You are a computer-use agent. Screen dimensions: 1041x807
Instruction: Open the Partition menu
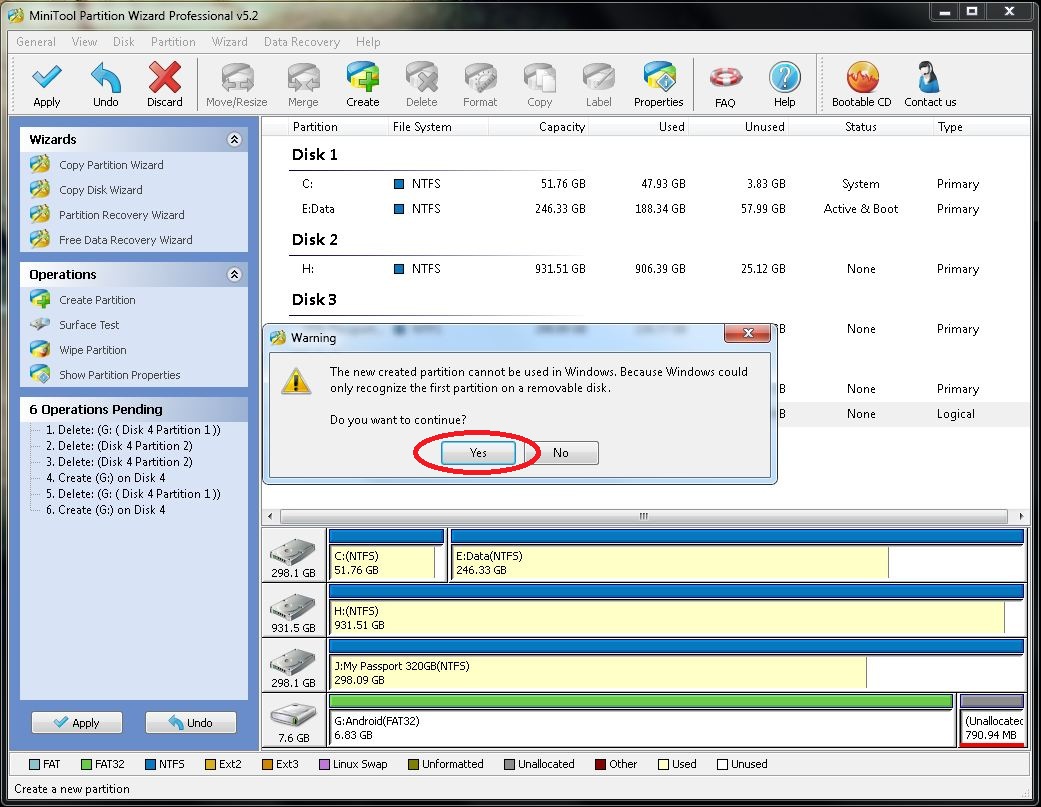(x=173, y=42)
